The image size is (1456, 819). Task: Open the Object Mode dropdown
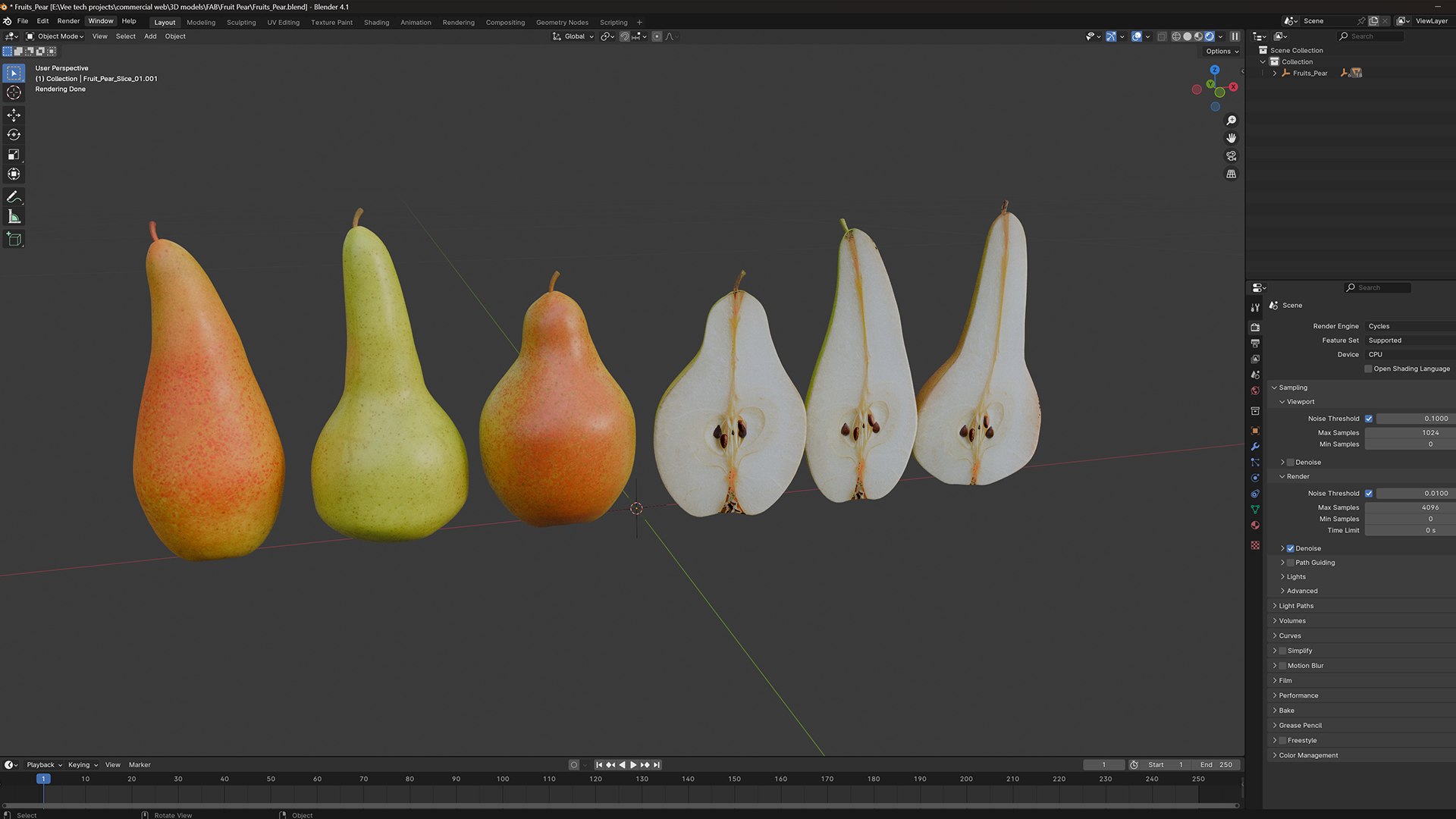tap(55, 36)
